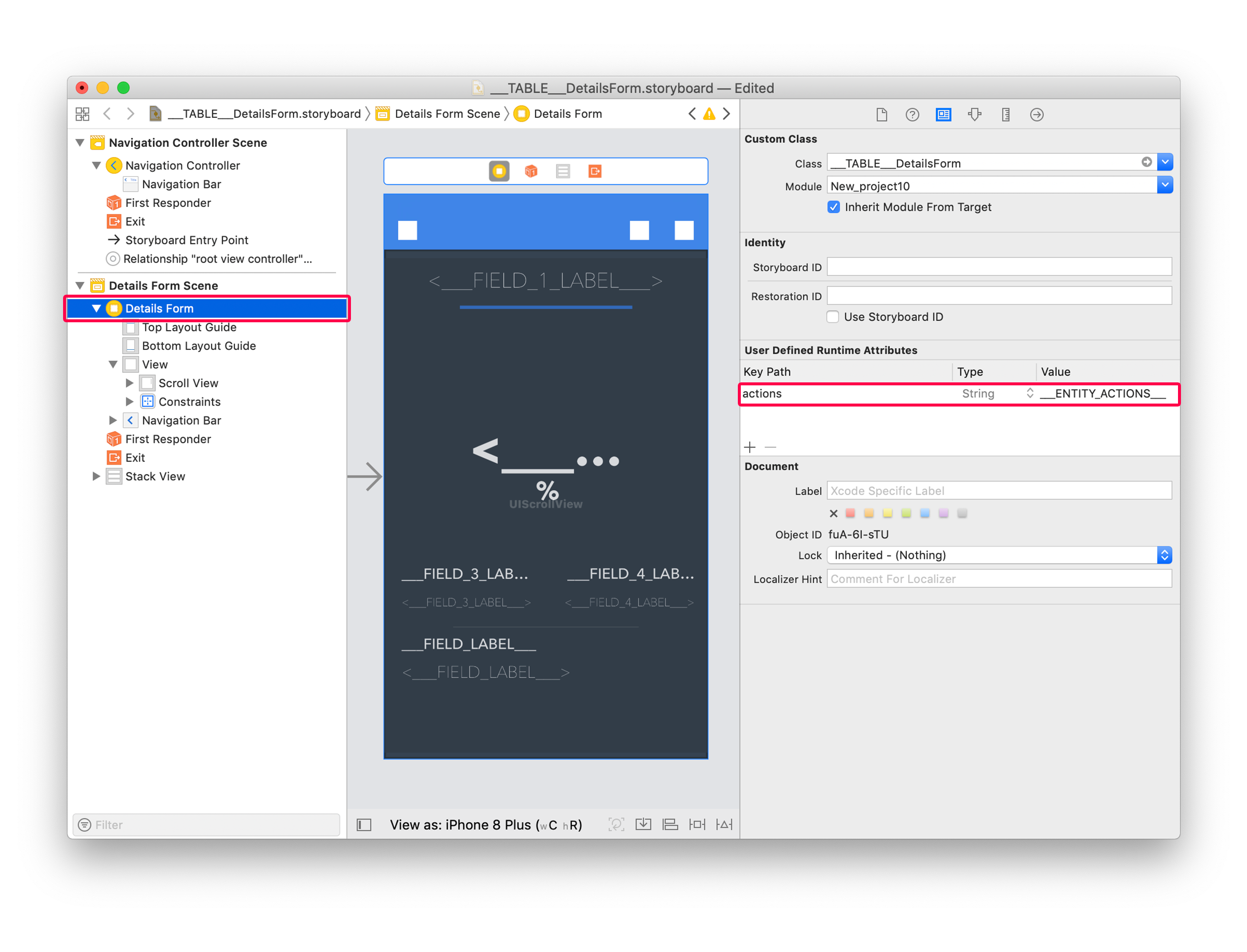Open the Quick Help inspector

click(x=912, y=115)
